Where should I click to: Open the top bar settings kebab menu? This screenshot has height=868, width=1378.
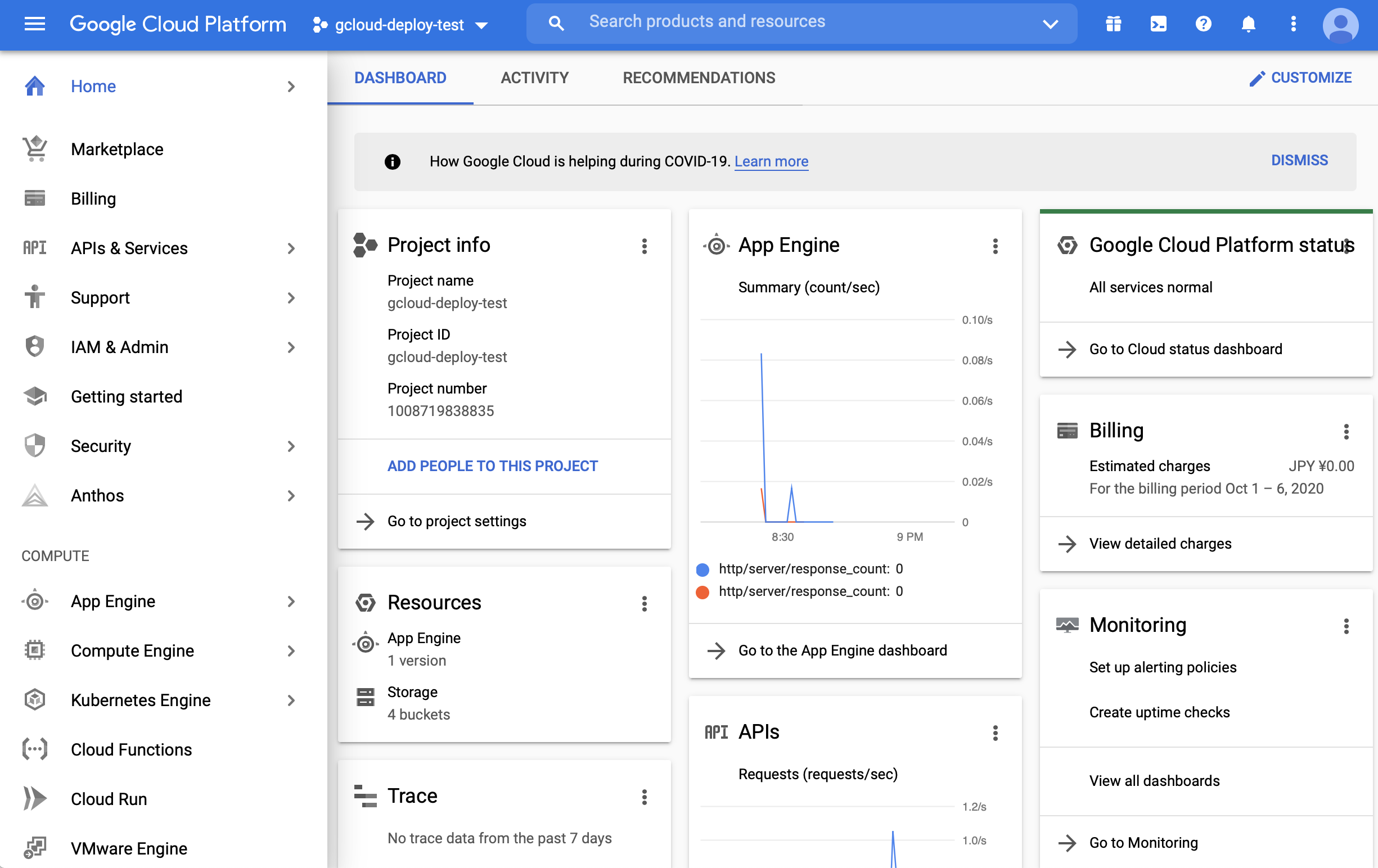point(1293,24)
